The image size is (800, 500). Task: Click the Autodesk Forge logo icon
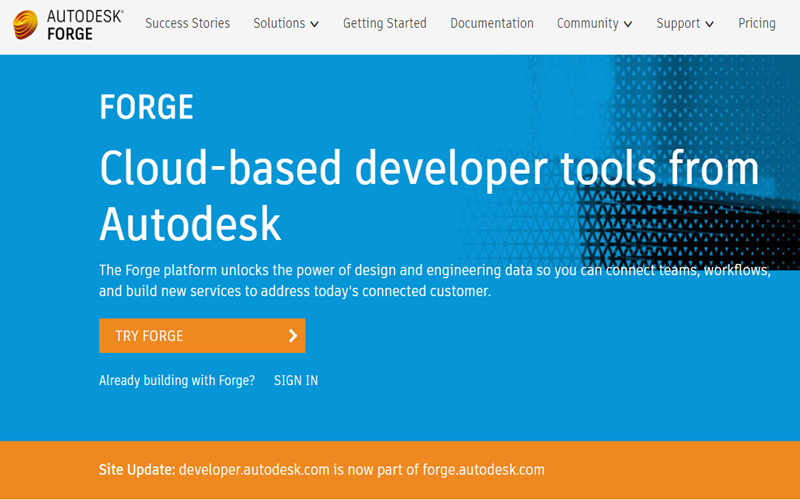point(26,24)
